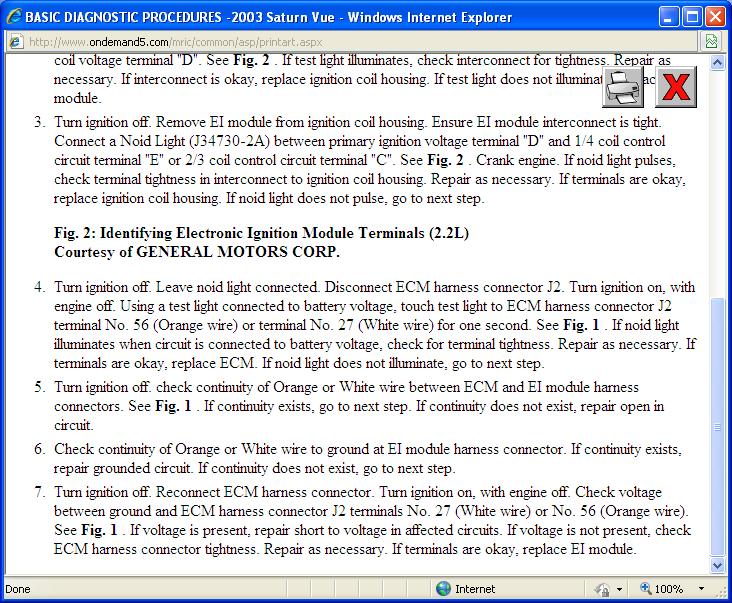
Task: Click 'repair grounded circuit' text in step 6
Action: [x=121, y=469]
